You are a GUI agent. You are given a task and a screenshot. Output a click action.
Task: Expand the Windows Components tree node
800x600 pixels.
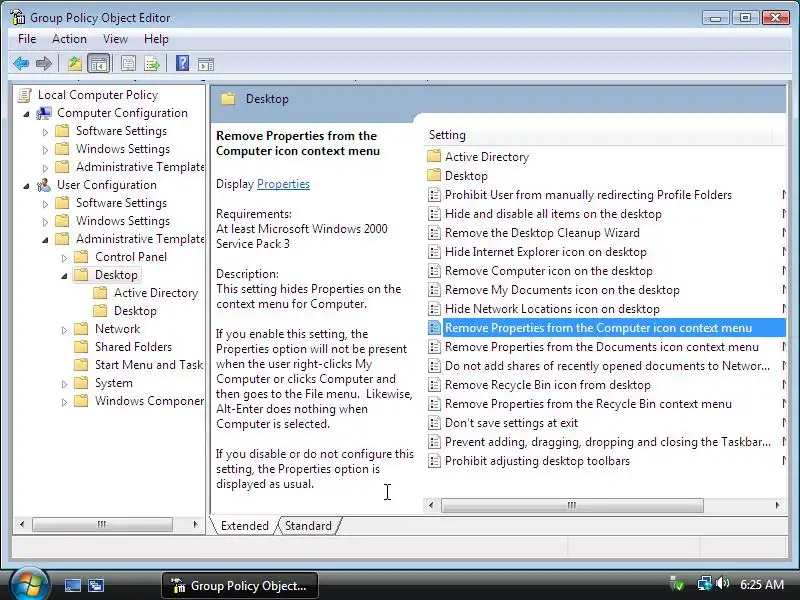(x=64, y=402)
